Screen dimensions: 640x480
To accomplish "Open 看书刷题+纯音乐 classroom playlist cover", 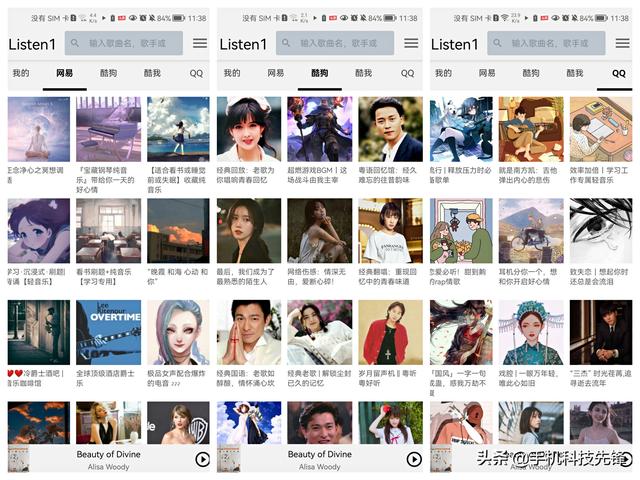I will coord(109,231).
